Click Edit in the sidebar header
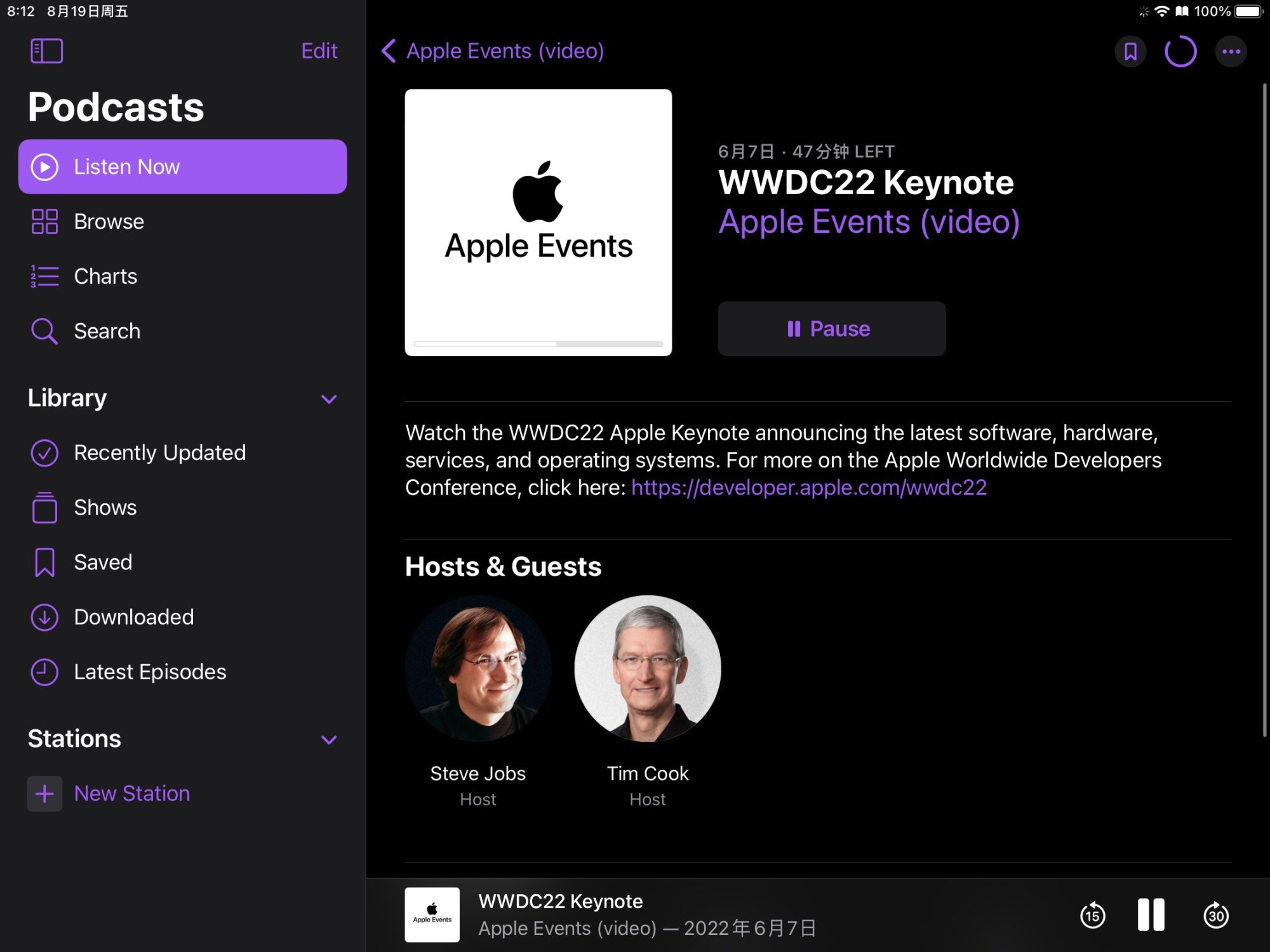The image size is (1270, 952). click(319, 51)
